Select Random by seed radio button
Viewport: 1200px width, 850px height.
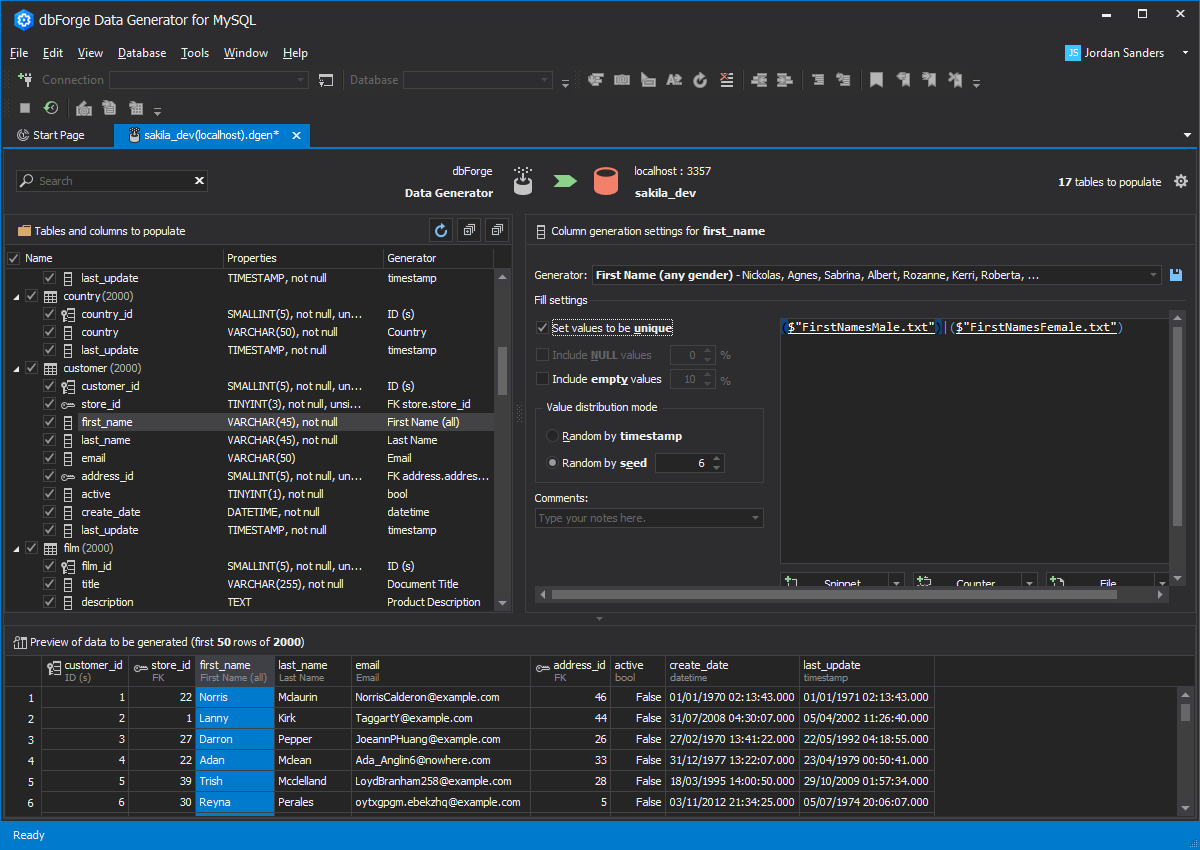552,463
